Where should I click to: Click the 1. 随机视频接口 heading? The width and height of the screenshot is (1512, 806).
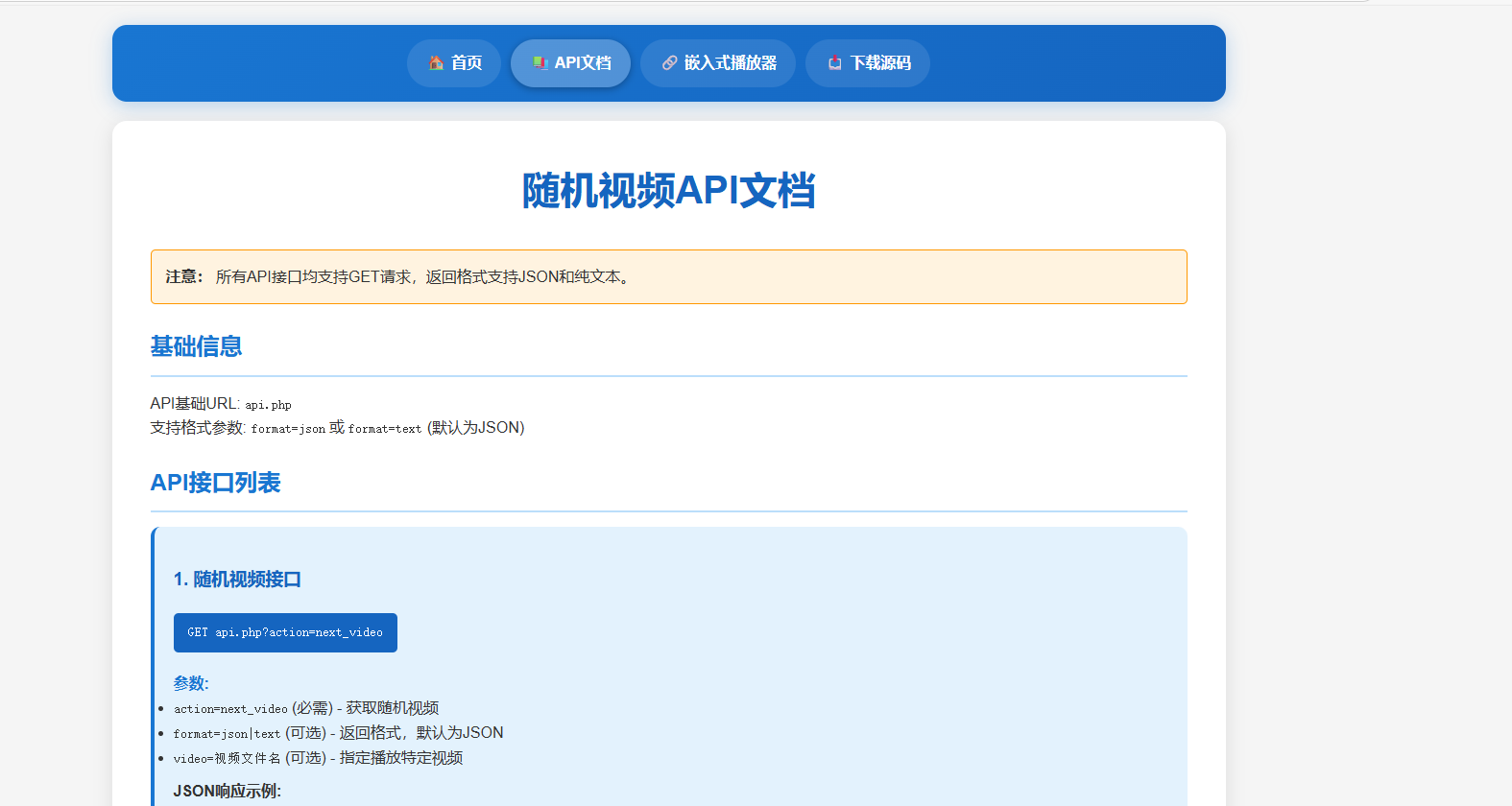tap(237, 580)
